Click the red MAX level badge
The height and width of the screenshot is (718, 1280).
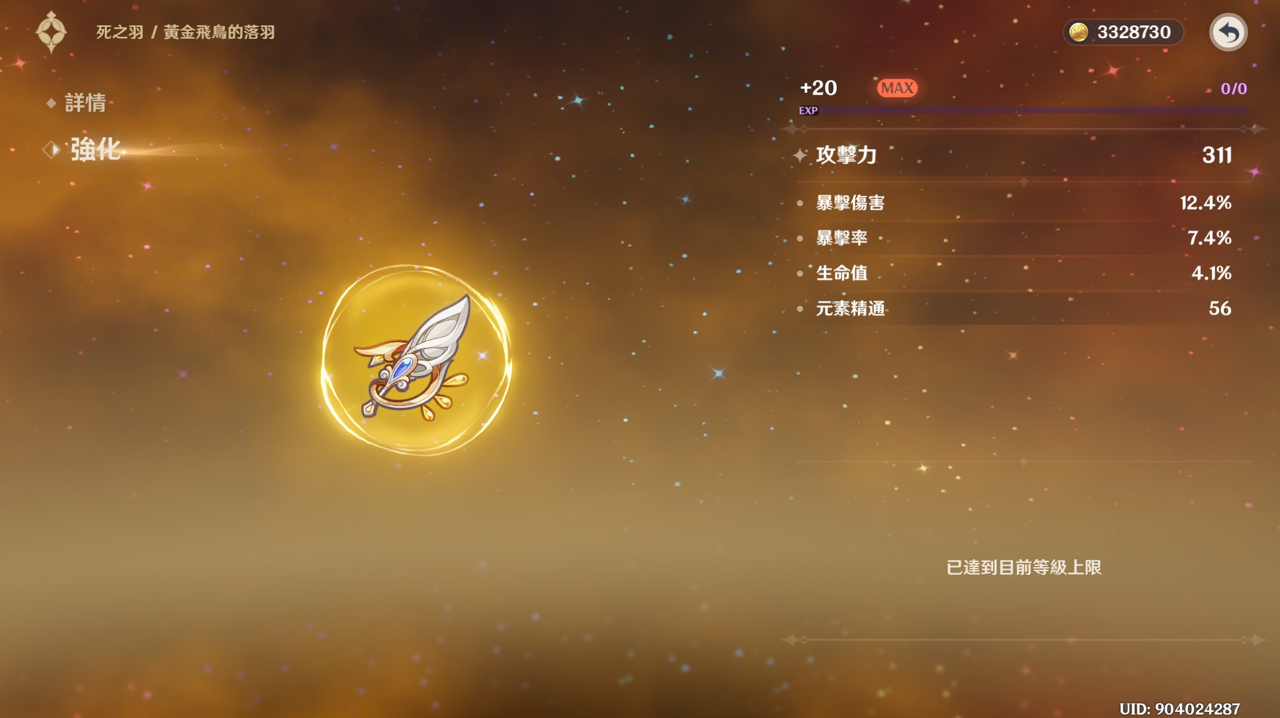(x=897, y=88)
